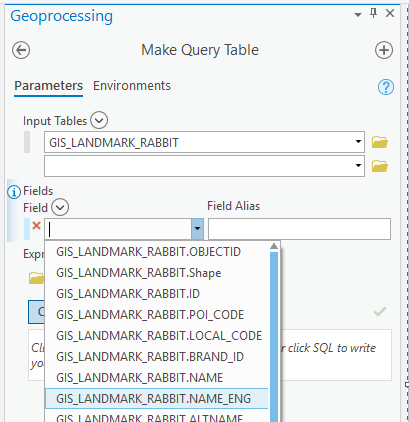This screenshot has height=422, width=409.
Task: Click the plus icon beside Make Query Table
Action: [384, 50]
